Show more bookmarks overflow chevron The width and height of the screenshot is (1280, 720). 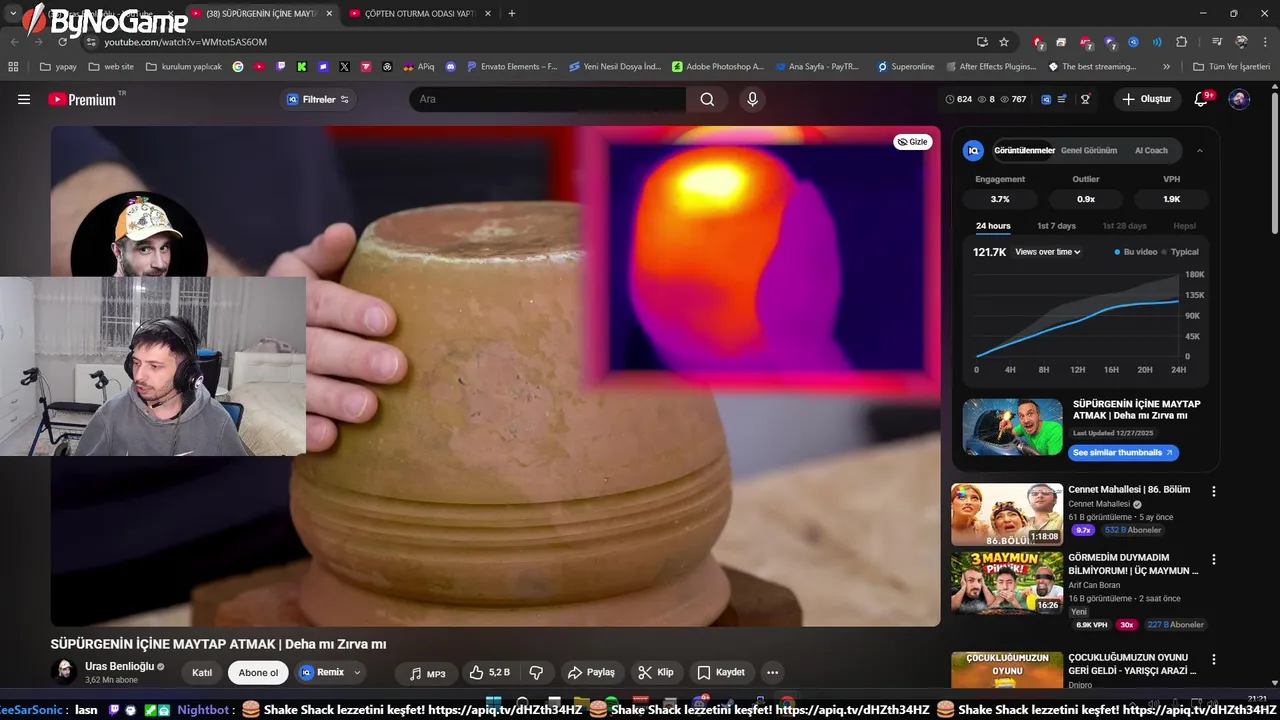[x=1166, y=67]
